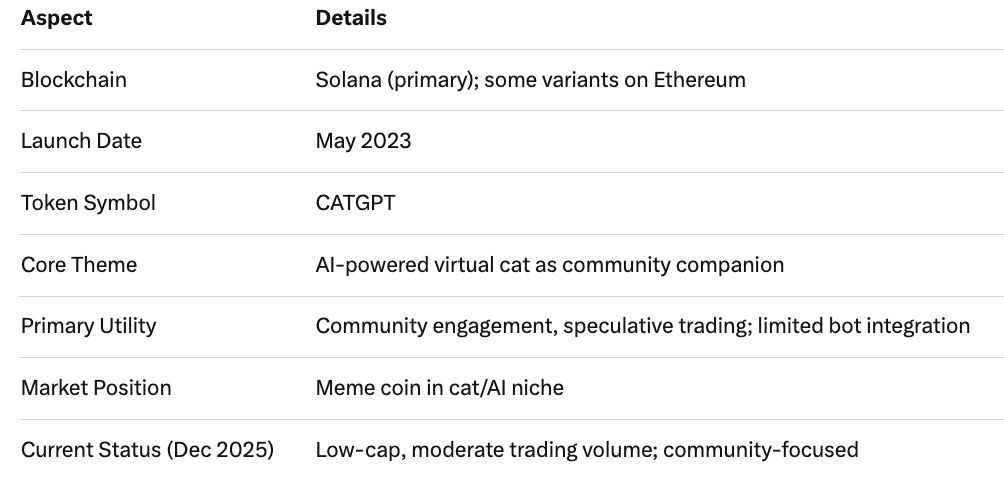This screenshot has width=1004, height=490.
Task: Click the May 2023 value
Action: [363, 141]
